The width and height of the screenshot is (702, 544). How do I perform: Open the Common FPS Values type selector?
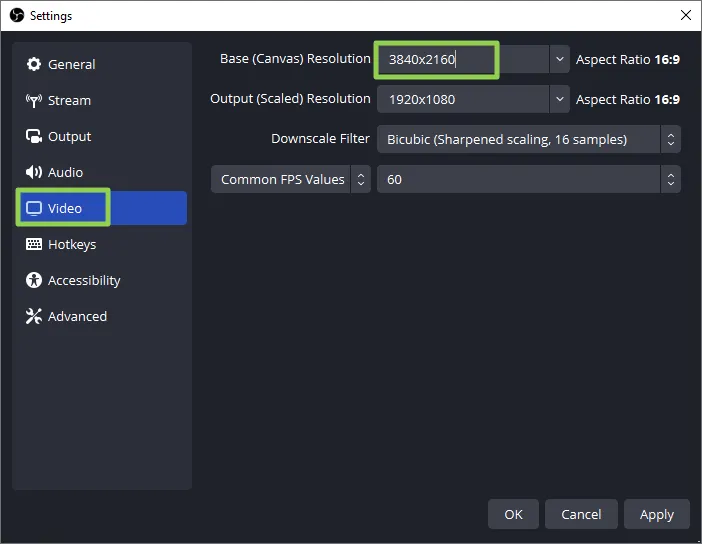(x=290, y=179)
